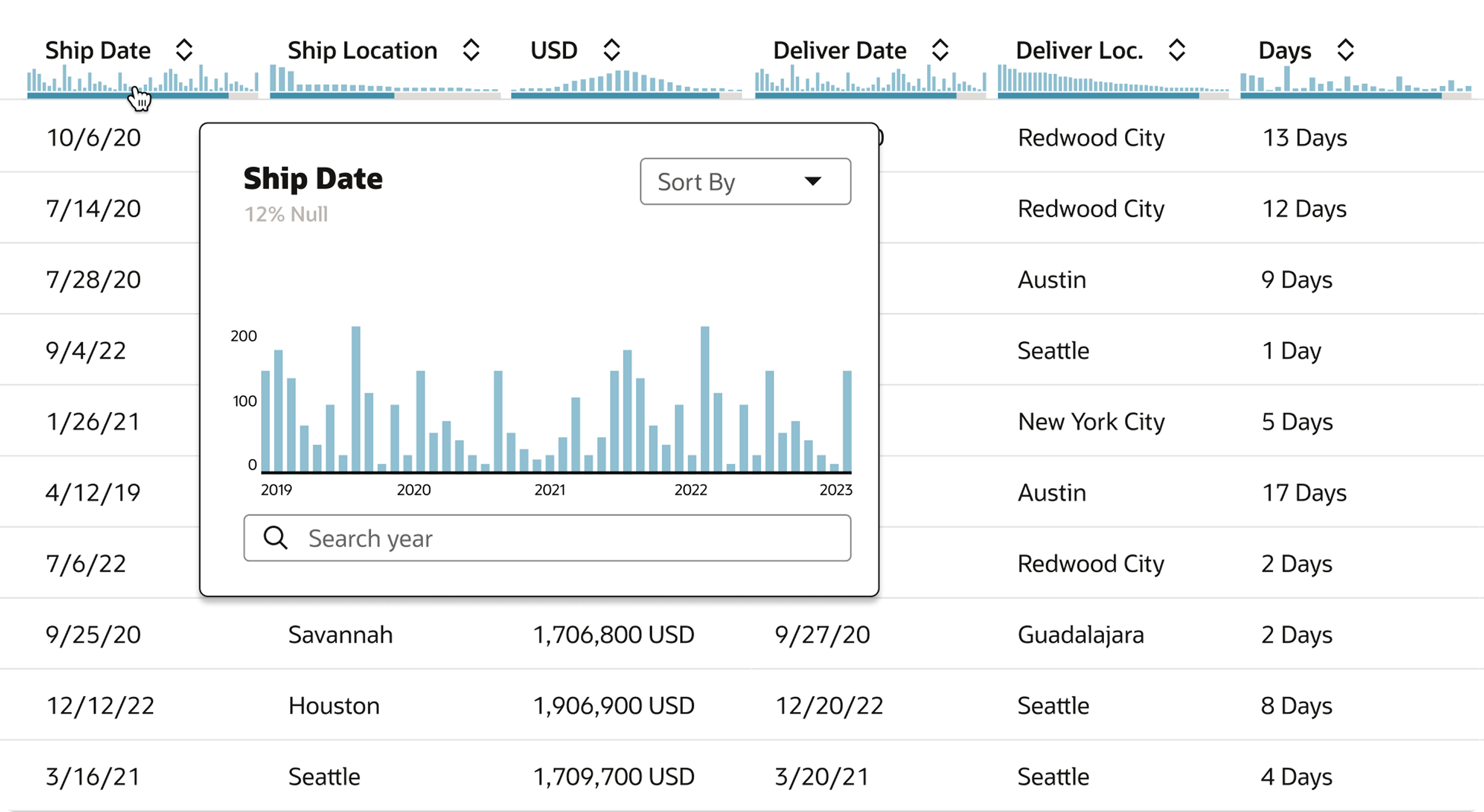1484x812 pixels.
Task: Click the 2021 axis label in the chart
Action: point(550,490)
